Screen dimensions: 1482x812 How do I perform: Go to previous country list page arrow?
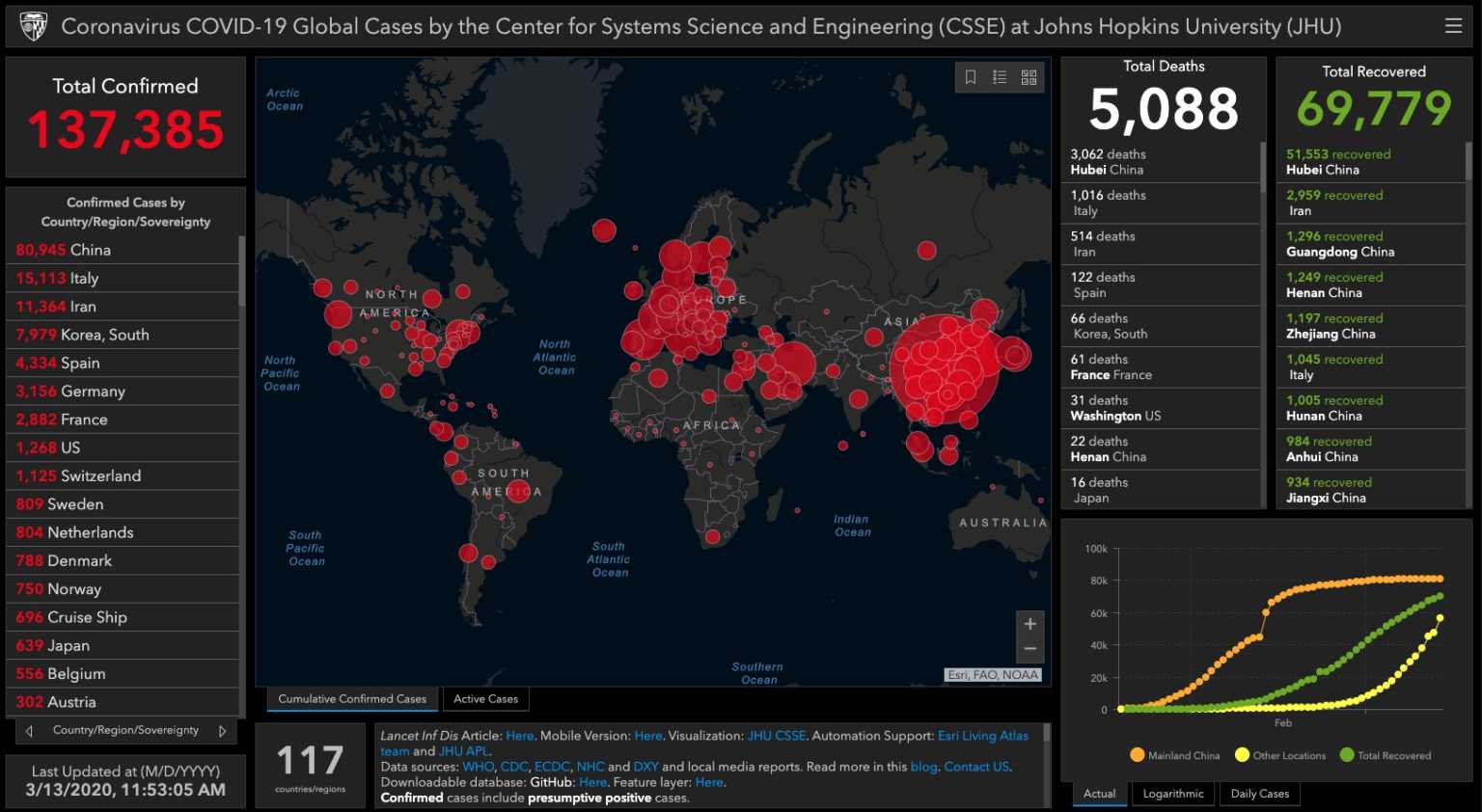tap(29, 731)
